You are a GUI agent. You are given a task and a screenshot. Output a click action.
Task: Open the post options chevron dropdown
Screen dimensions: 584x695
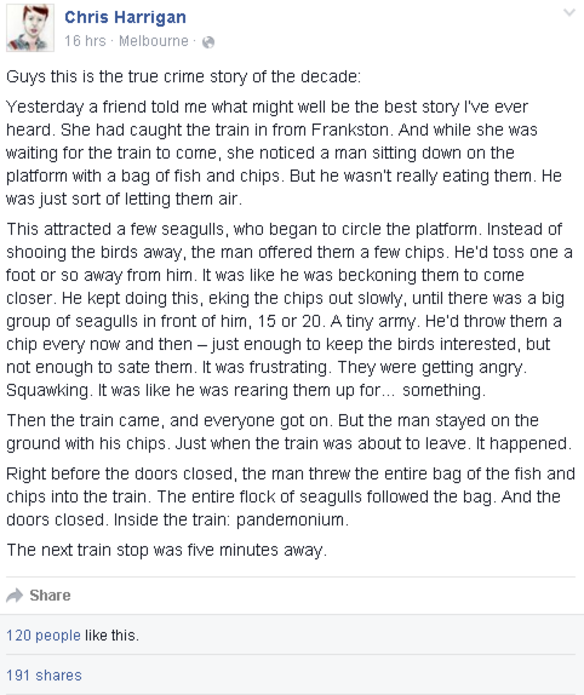(x=569, y=12)
